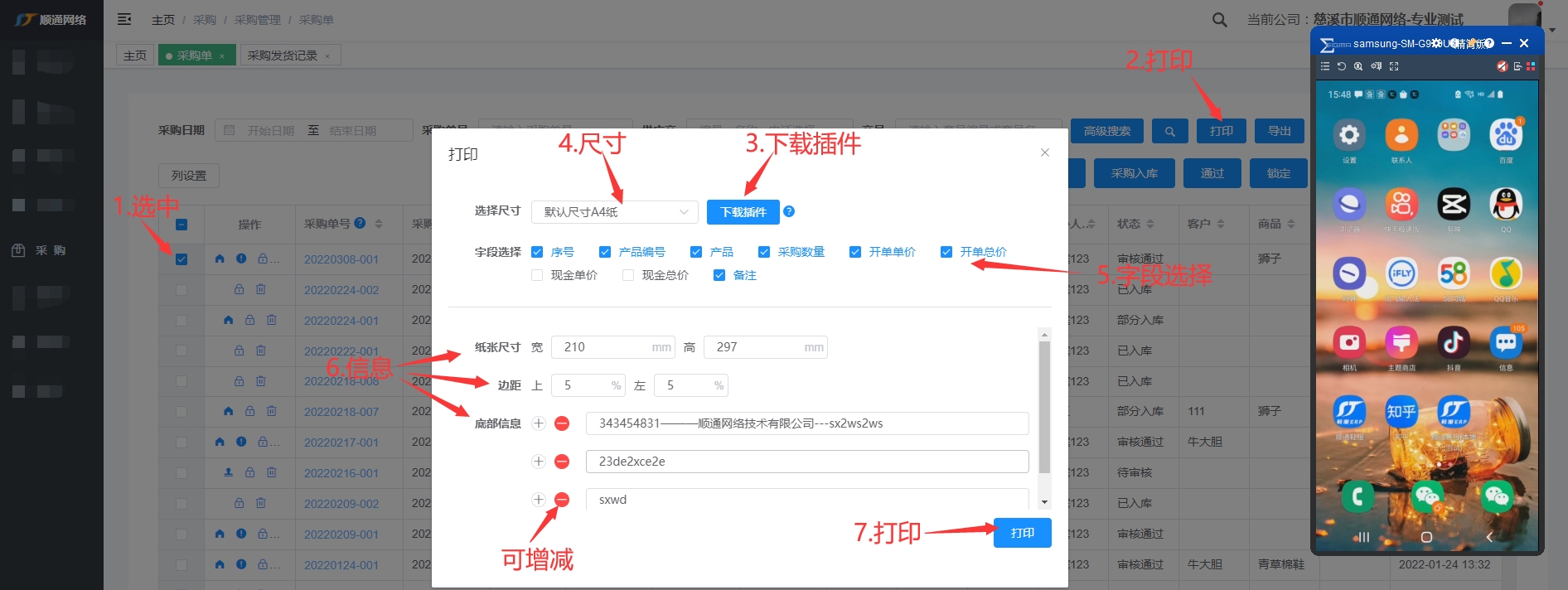This screenshot has width=1568, height=590.
Task: Click help icon next to 下载插件 button
Action: pos(789,211)
